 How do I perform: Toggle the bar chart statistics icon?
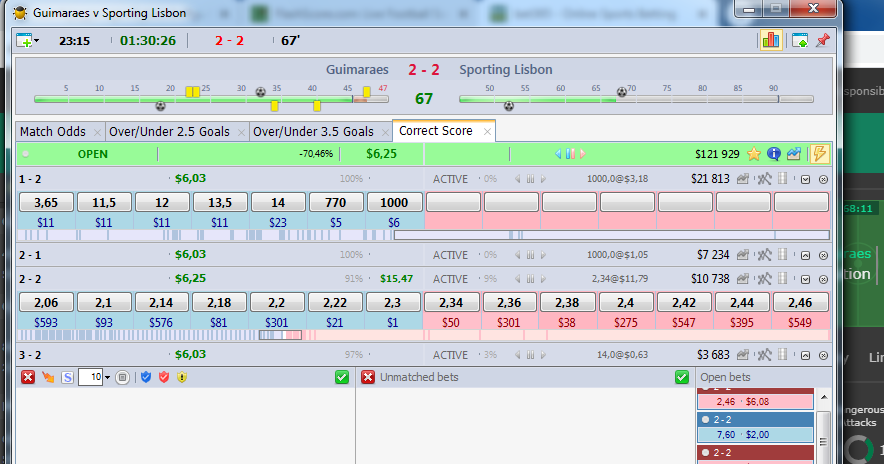(771, 40)
